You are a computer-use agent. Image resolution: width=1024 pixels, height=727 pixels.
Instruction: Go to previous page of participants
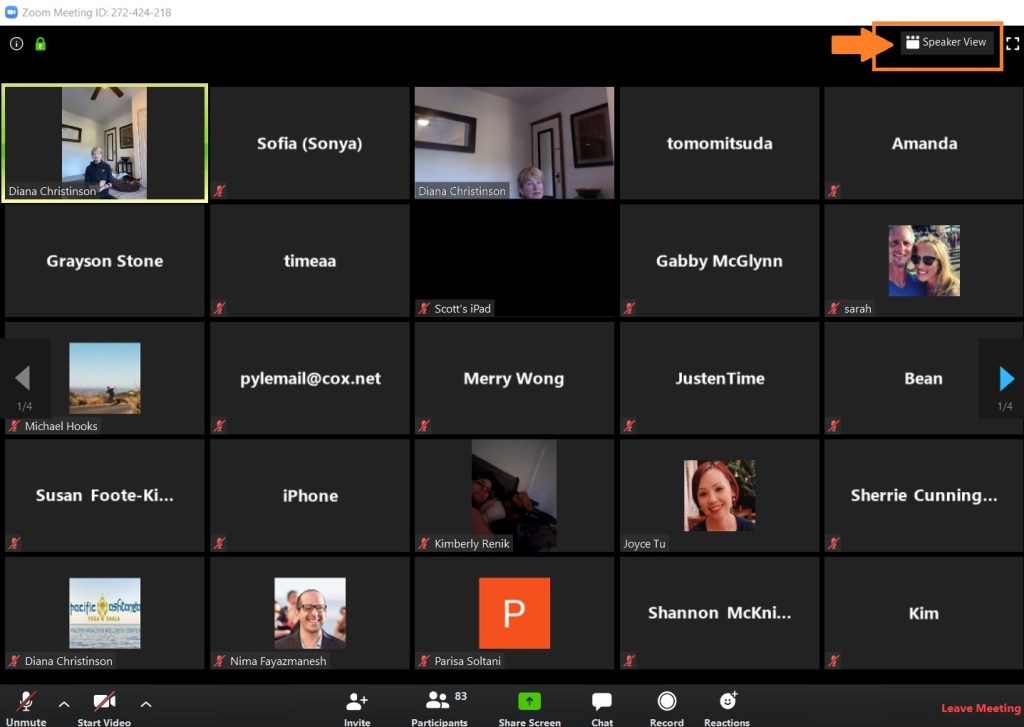tap(23, 379)
